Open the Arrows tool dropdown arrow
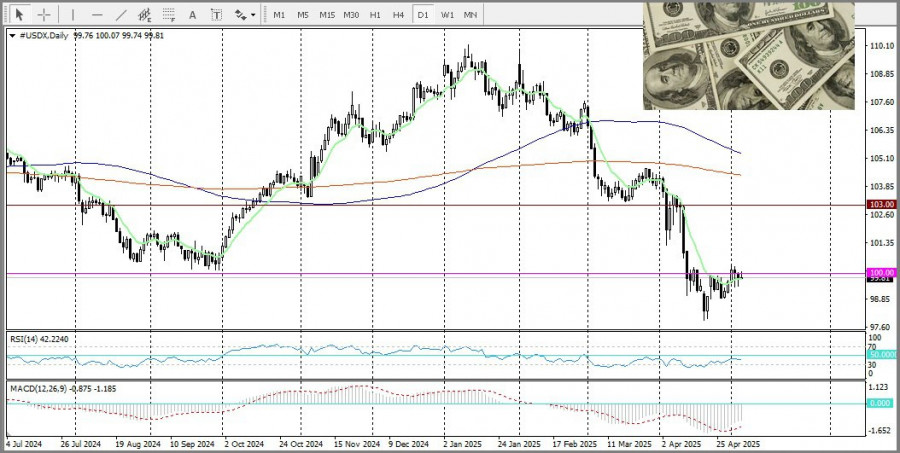 tap(253, 16)
